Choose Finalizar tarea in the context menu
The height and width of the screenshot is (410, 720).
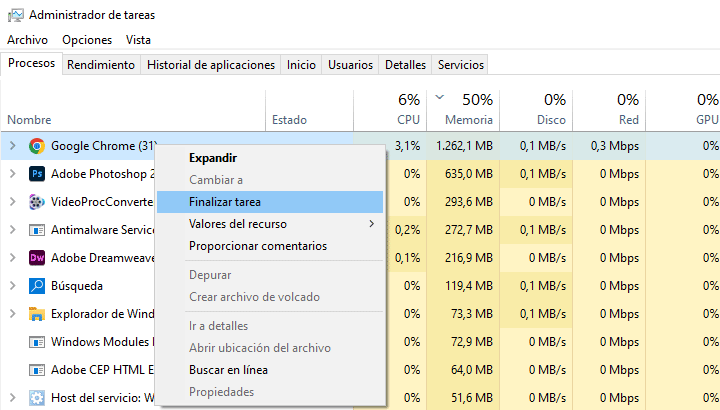tap(270, 202)
